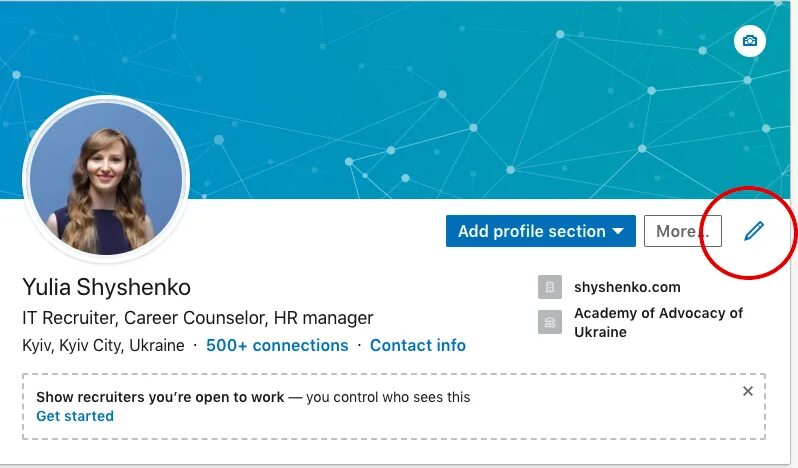798x468 pixels.
Task: Click the pencil edit profile icon
Action: tap(753, 231)
